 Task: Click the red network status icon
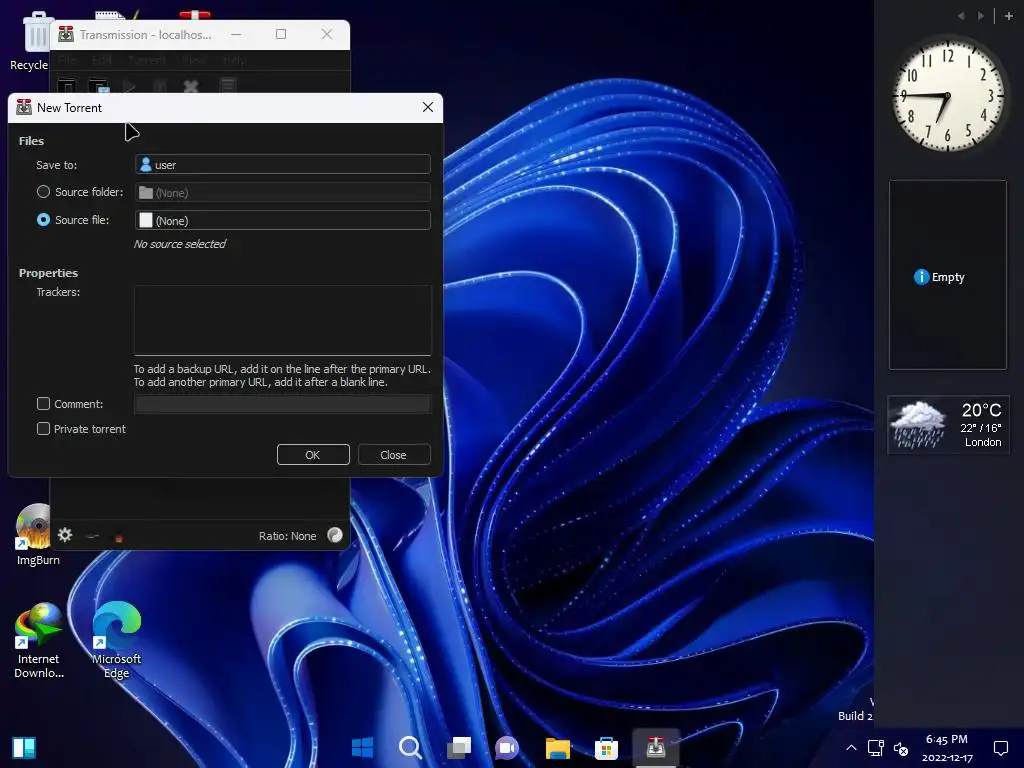click(119, 538)
